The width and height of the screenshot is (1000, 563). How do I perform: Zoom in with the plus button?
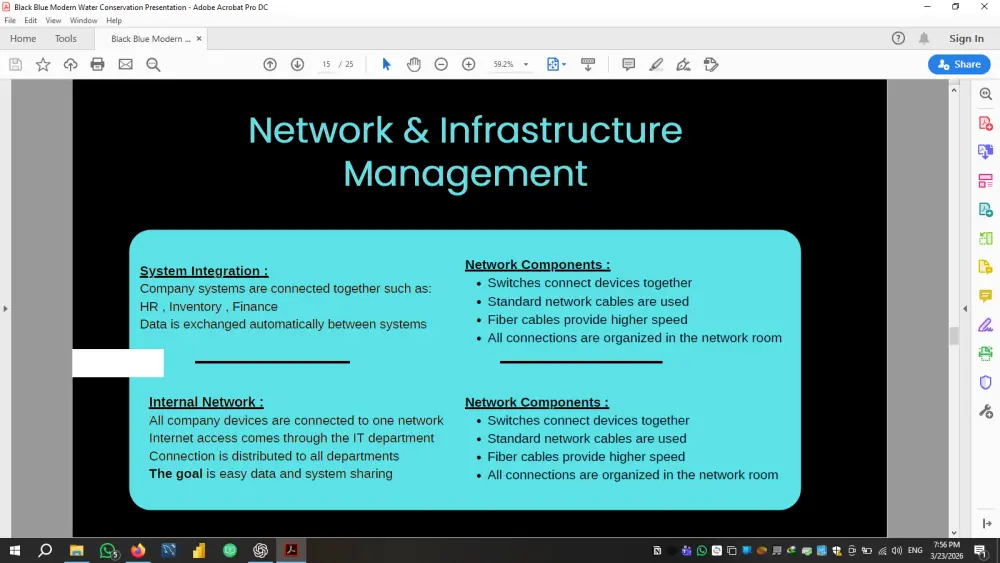click(469, 64)
